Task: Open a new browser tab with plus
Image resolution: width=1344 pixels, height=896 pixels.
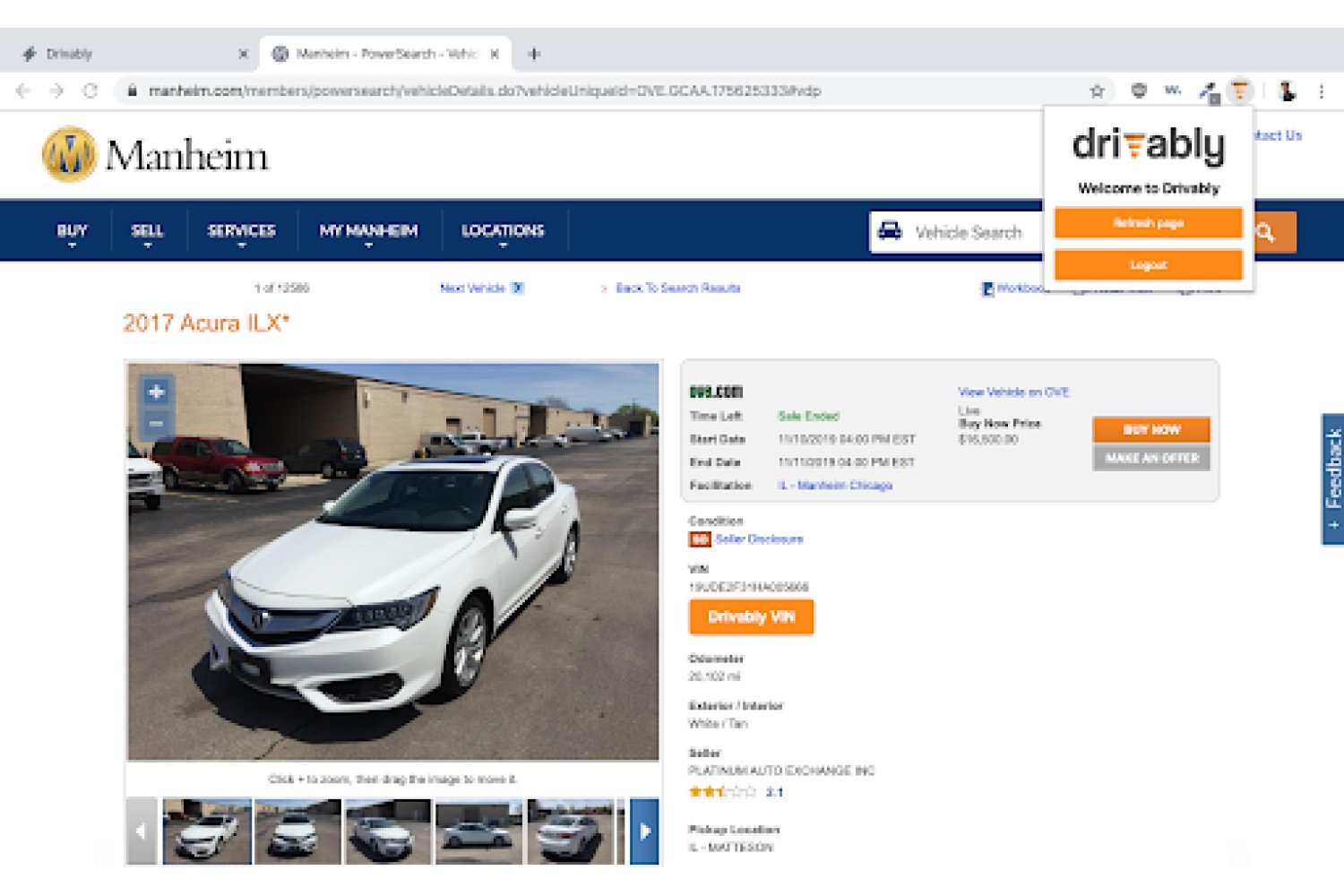Action: 534,54
